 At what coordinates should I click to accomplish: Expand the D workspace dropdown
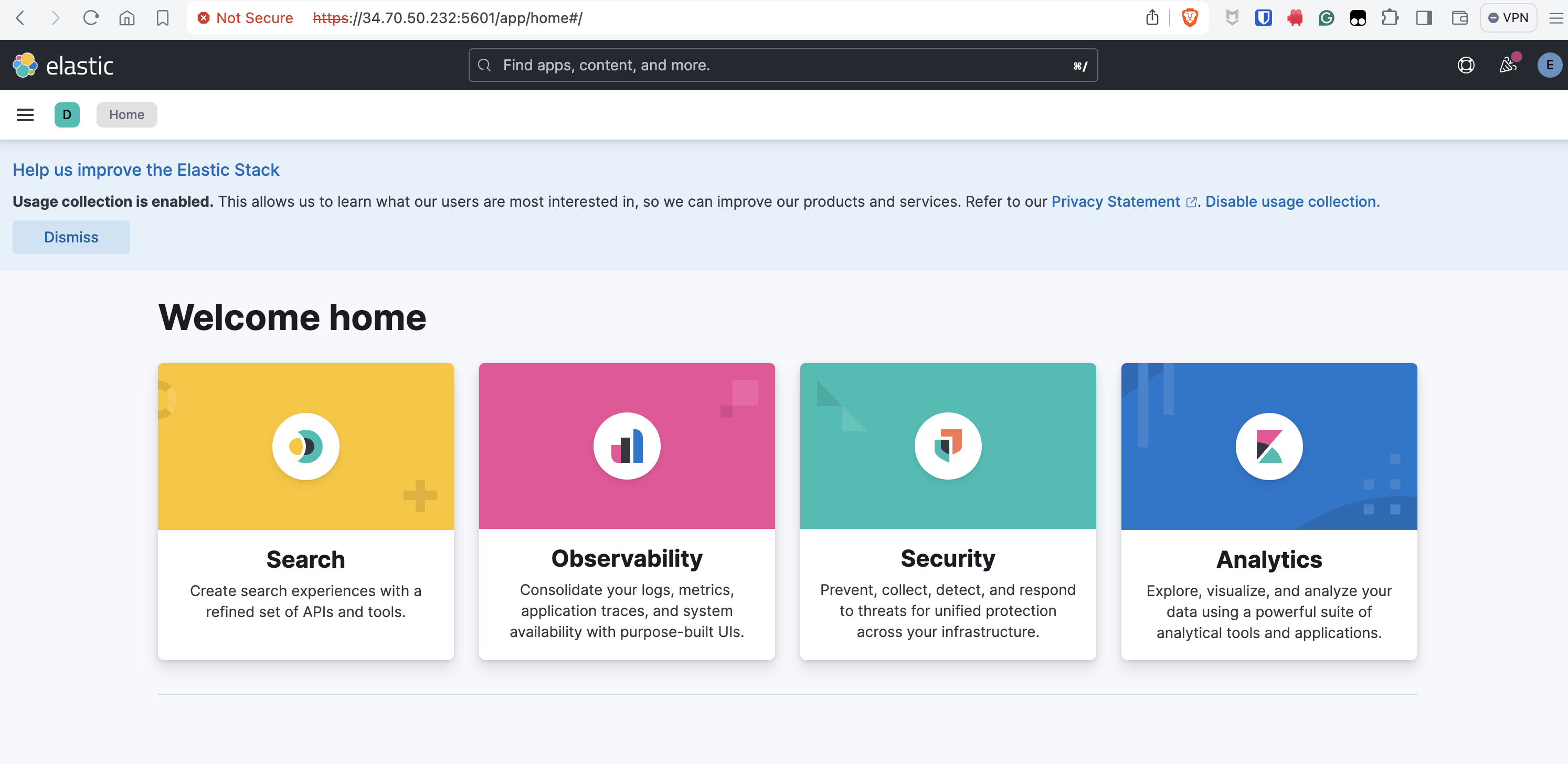66,114
